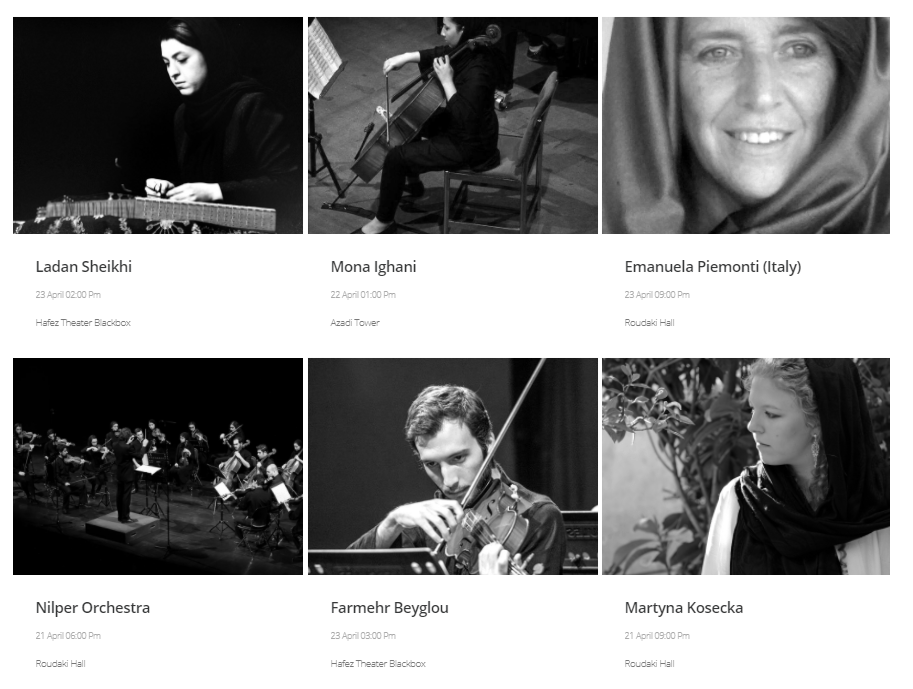Screen dimensions: 913x689
Task: Click the Martyna Kosecka title link
Action: [x=684, y=607]
